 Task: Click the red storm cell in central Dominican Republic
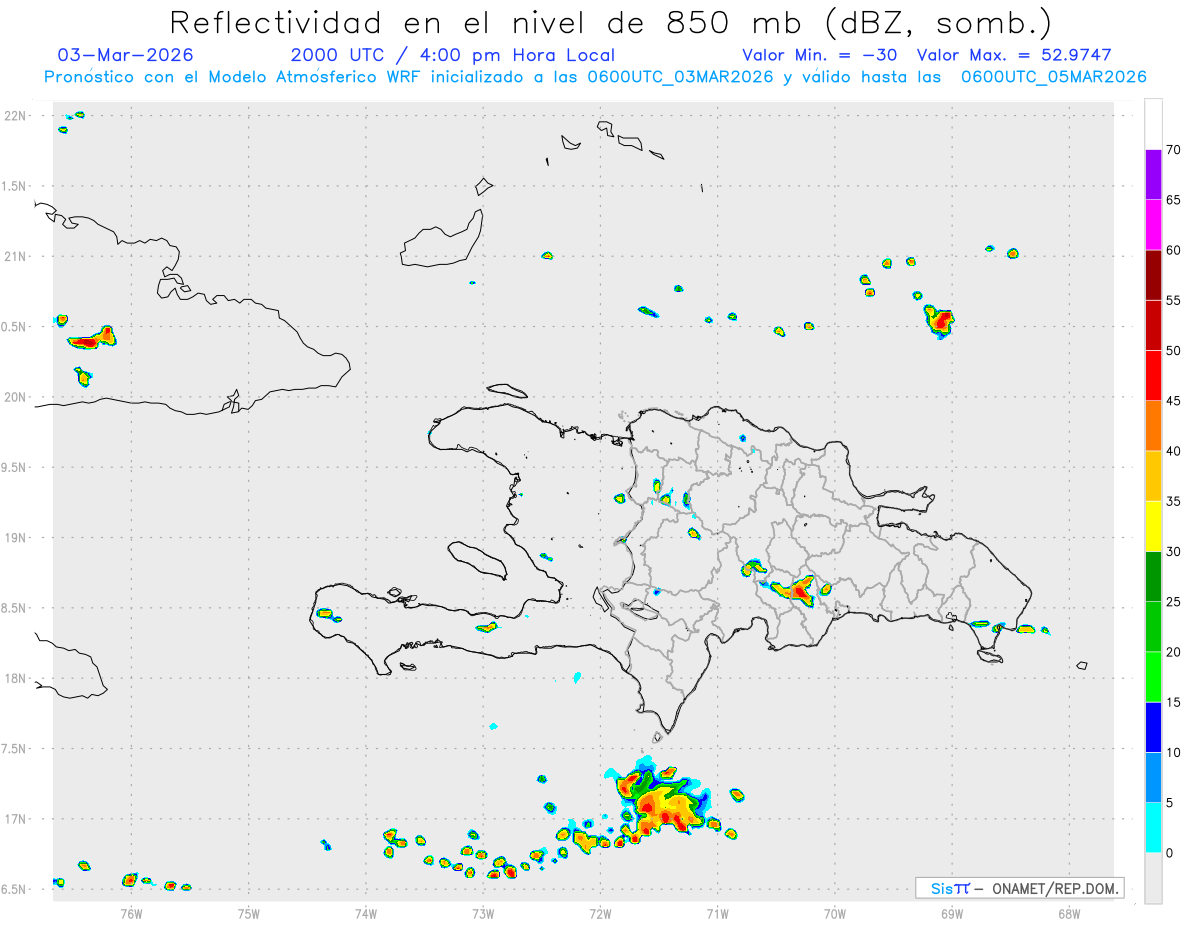tap(798, 591)
